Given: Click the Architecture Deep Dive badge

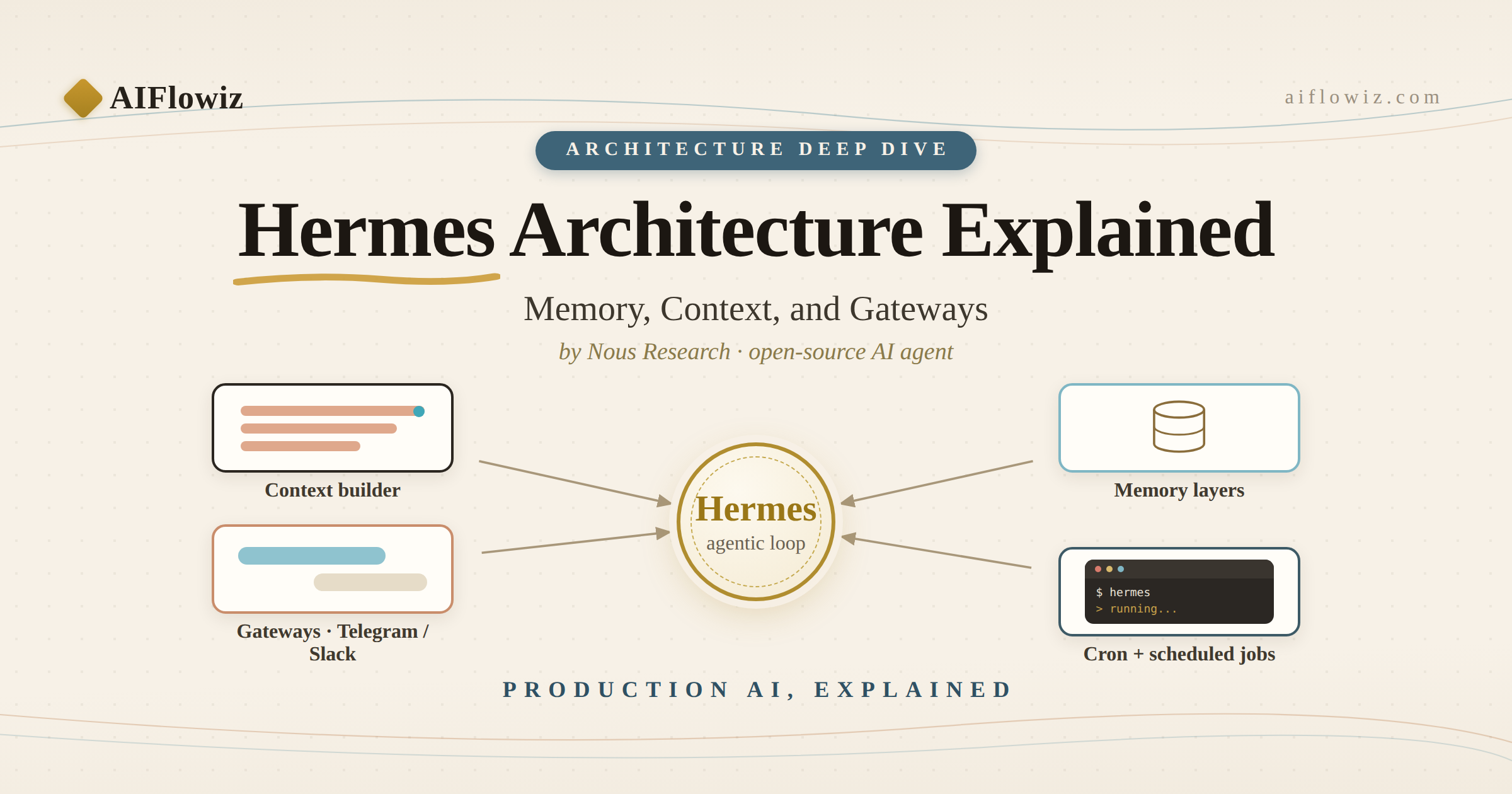Looking at the screenshot, I should 756,150.
